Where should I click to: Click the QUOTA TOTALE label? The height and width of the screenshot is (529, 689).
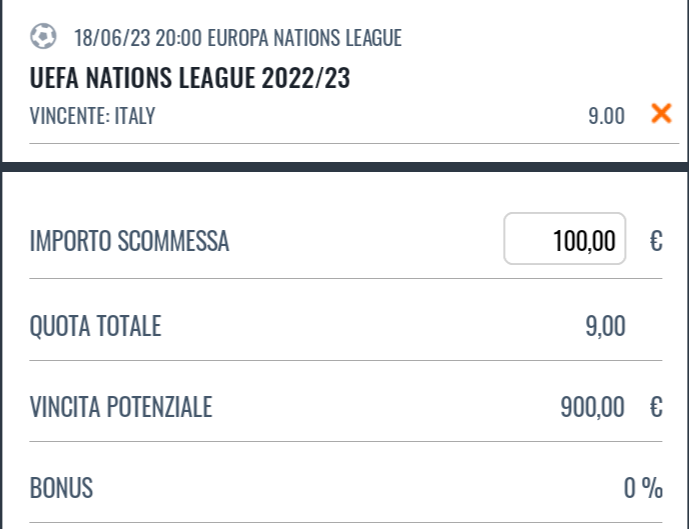96,326
